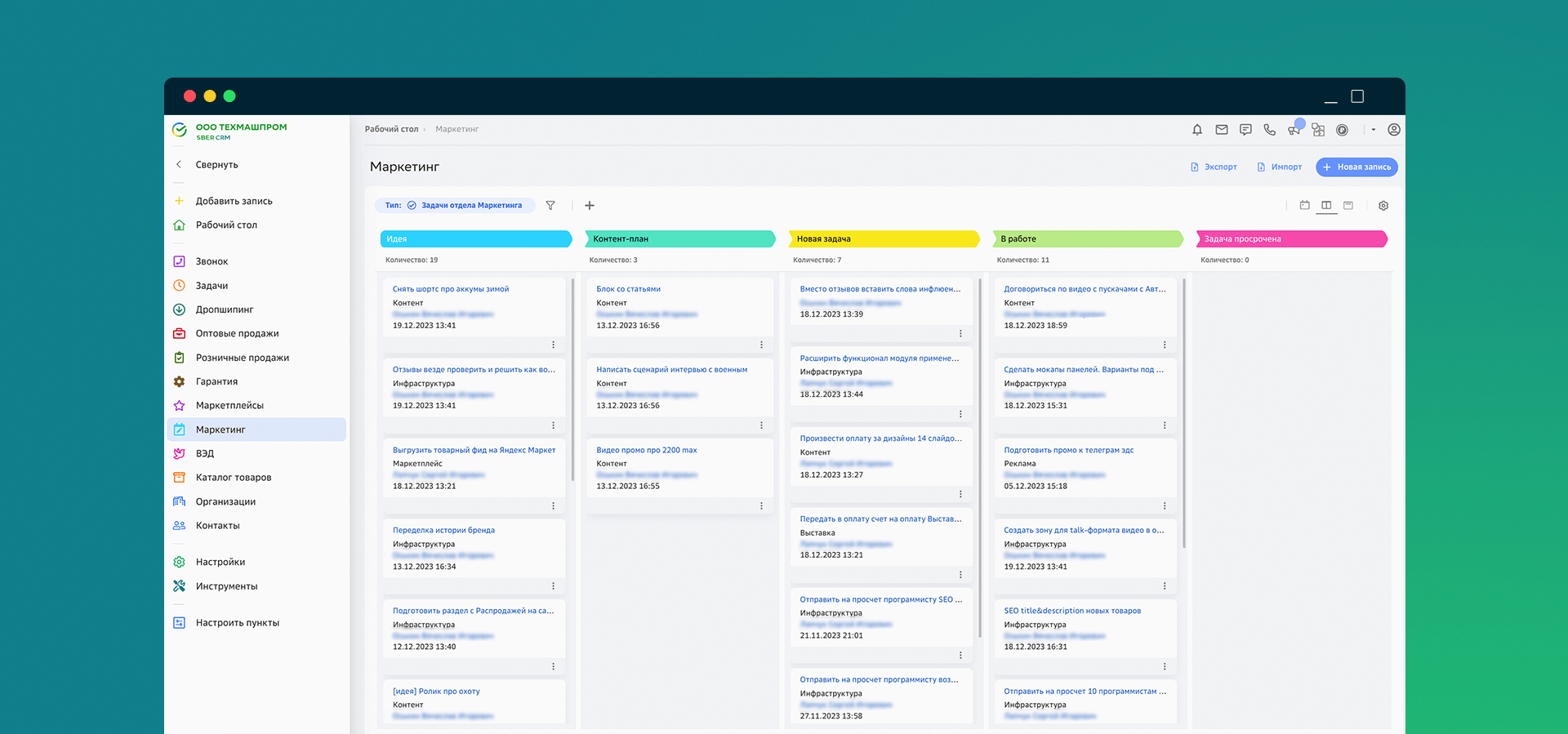
Task: Switch to calendar view
Action: [x=1305, y=206]
